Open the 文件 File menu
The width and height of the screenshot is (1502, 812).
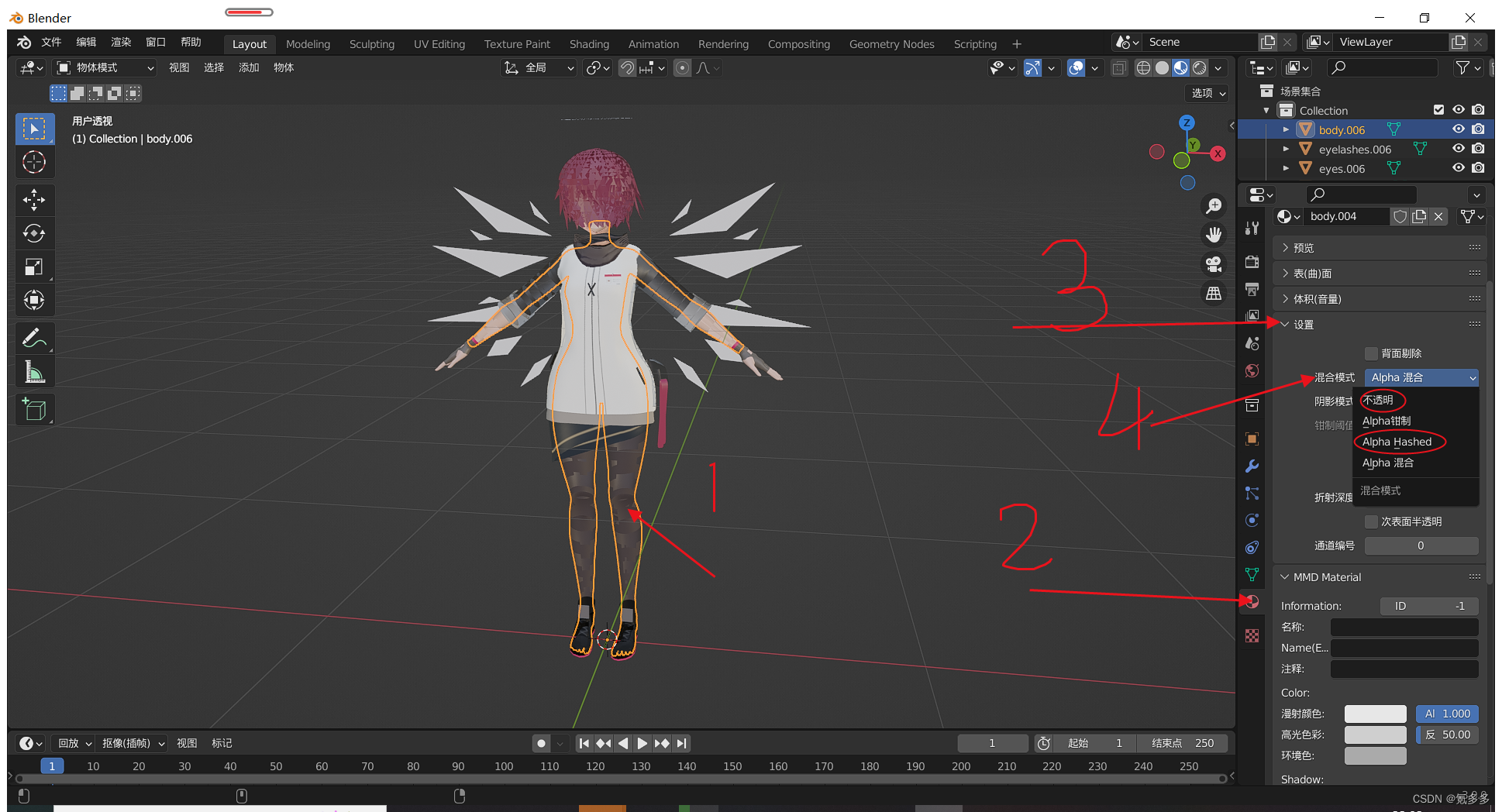pos(51,42)
